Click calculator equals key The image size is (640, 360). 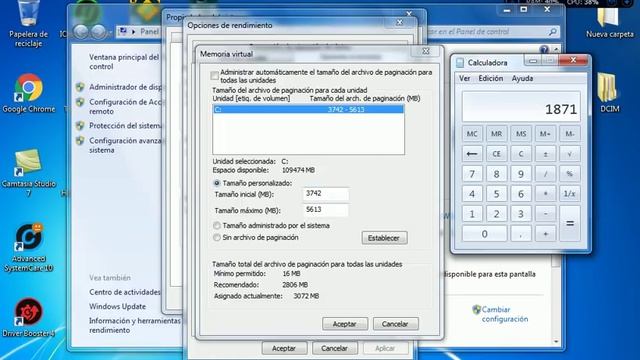[570, 224]
